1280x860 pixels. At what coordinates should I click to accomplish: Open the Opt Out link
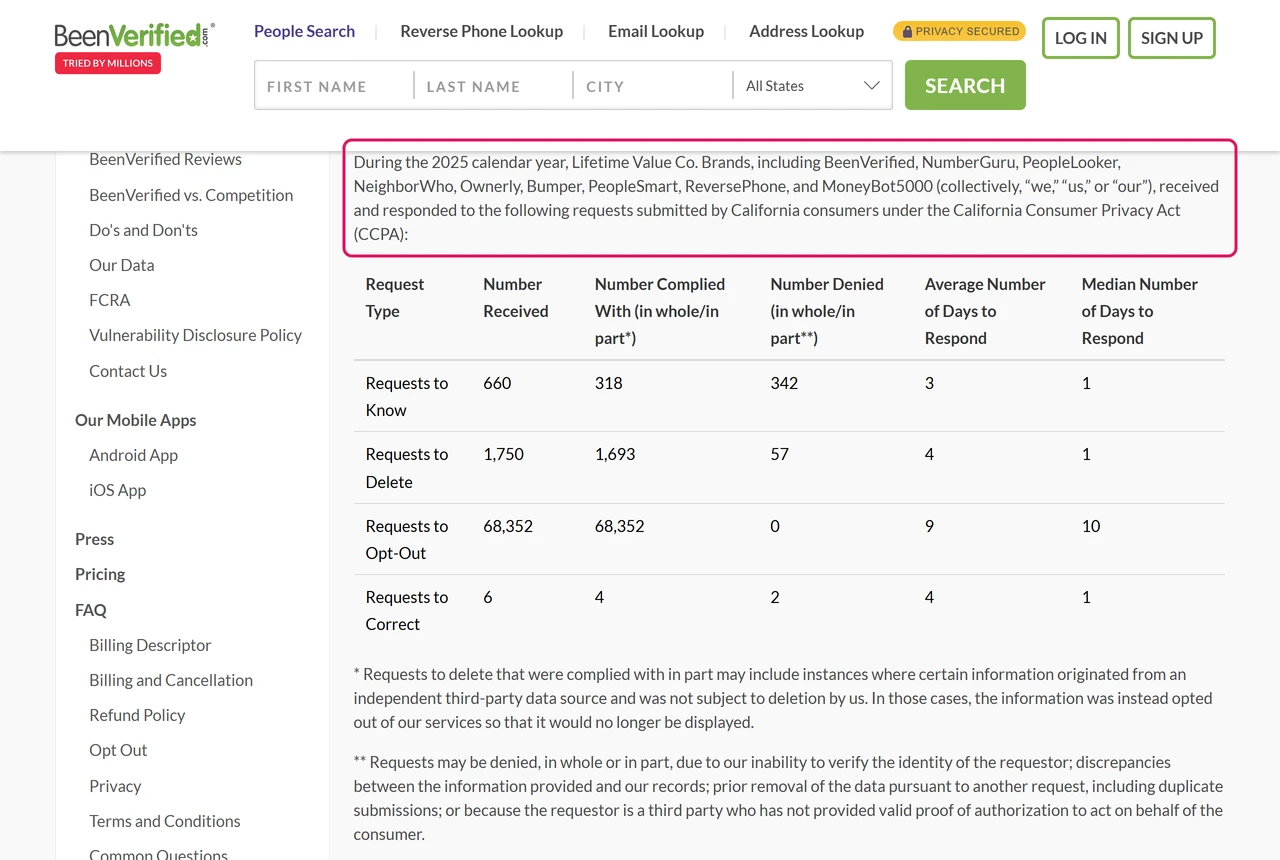coord(118,750)
